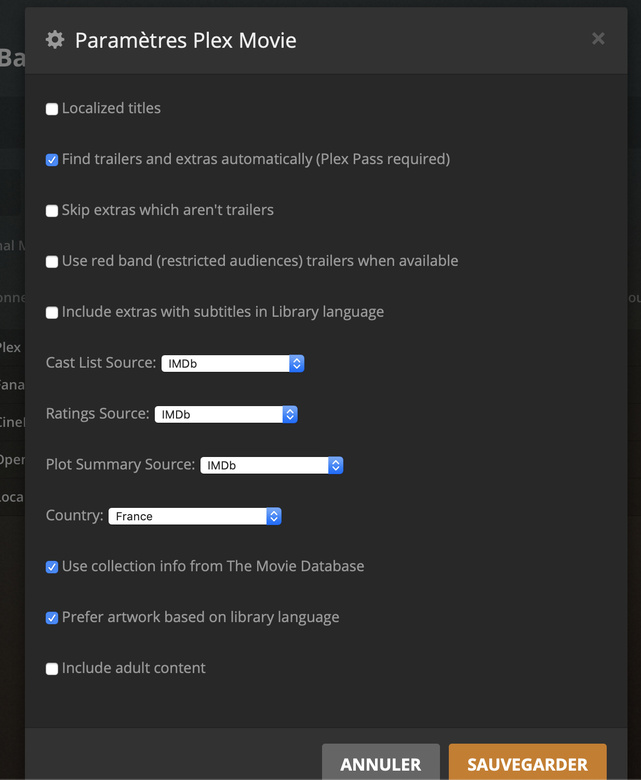Image resolution: width=641 pixels, height=780 pixels.
Task: Enable red band trailers checkbox
Action: (52, 262)
